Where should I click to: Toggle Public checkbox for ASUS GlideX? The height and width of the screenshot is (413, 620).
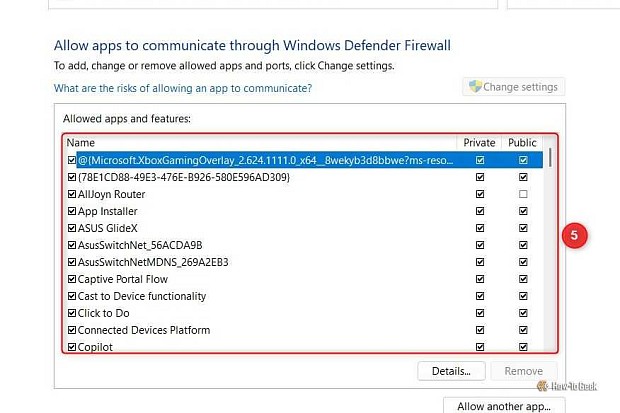tap(523, 228)
